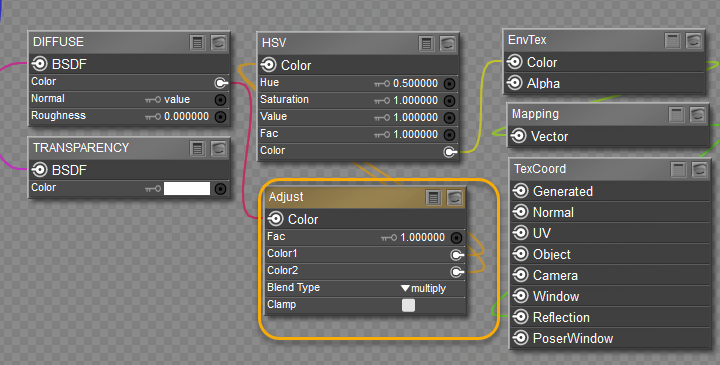Edit the Roughness value 0.000000
The height and width of the screenshot is (365, 720).
coord(186,117)
